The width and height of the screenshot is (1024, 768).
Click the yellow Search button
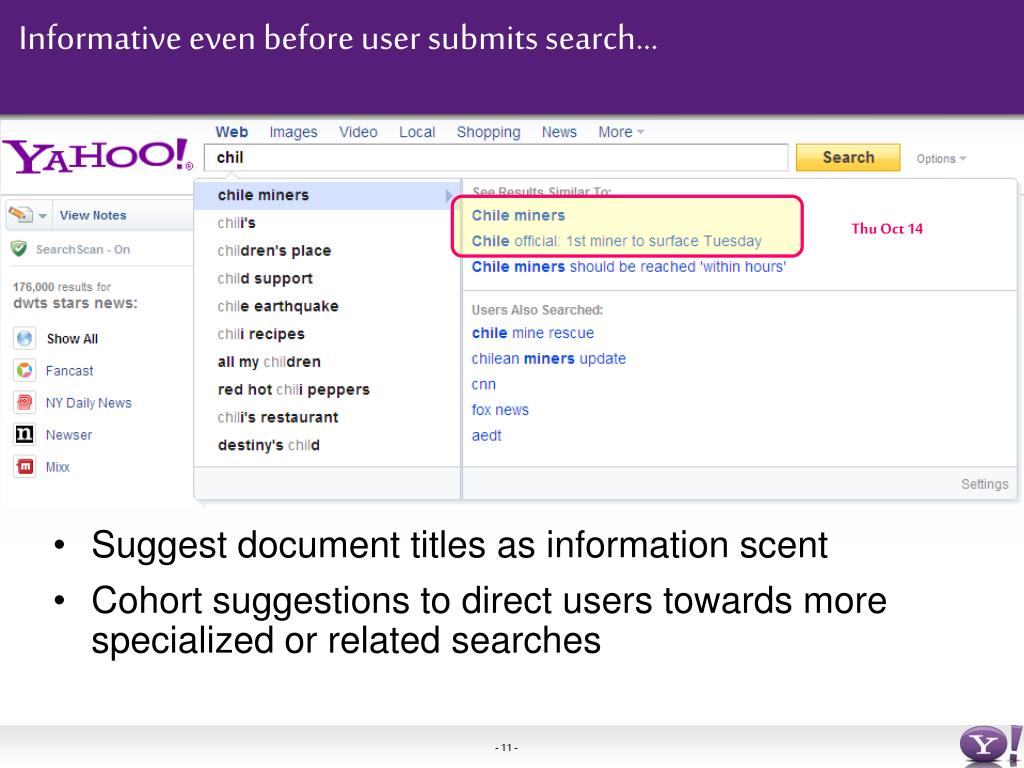click(x=848, y=157)
